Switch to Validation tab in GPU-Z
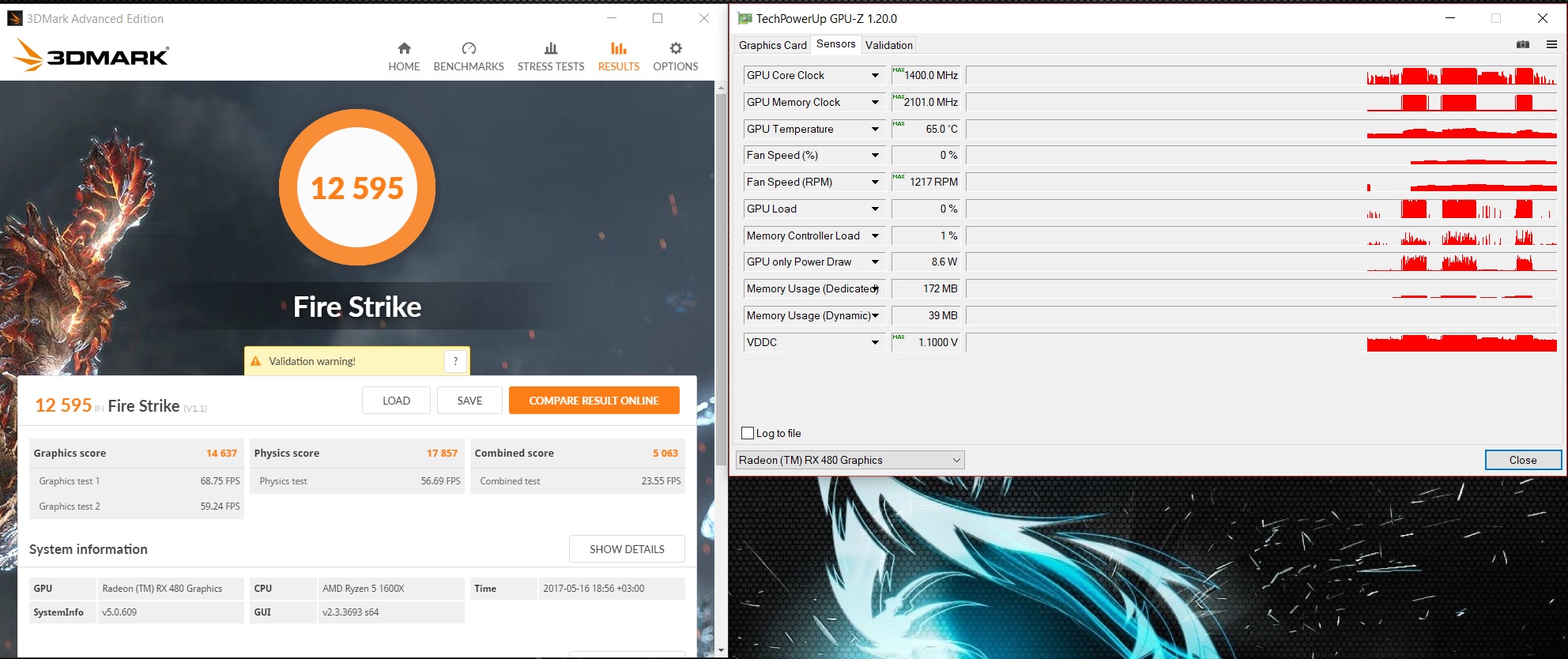Screen dimensions: 1568x659 (888, 45)
